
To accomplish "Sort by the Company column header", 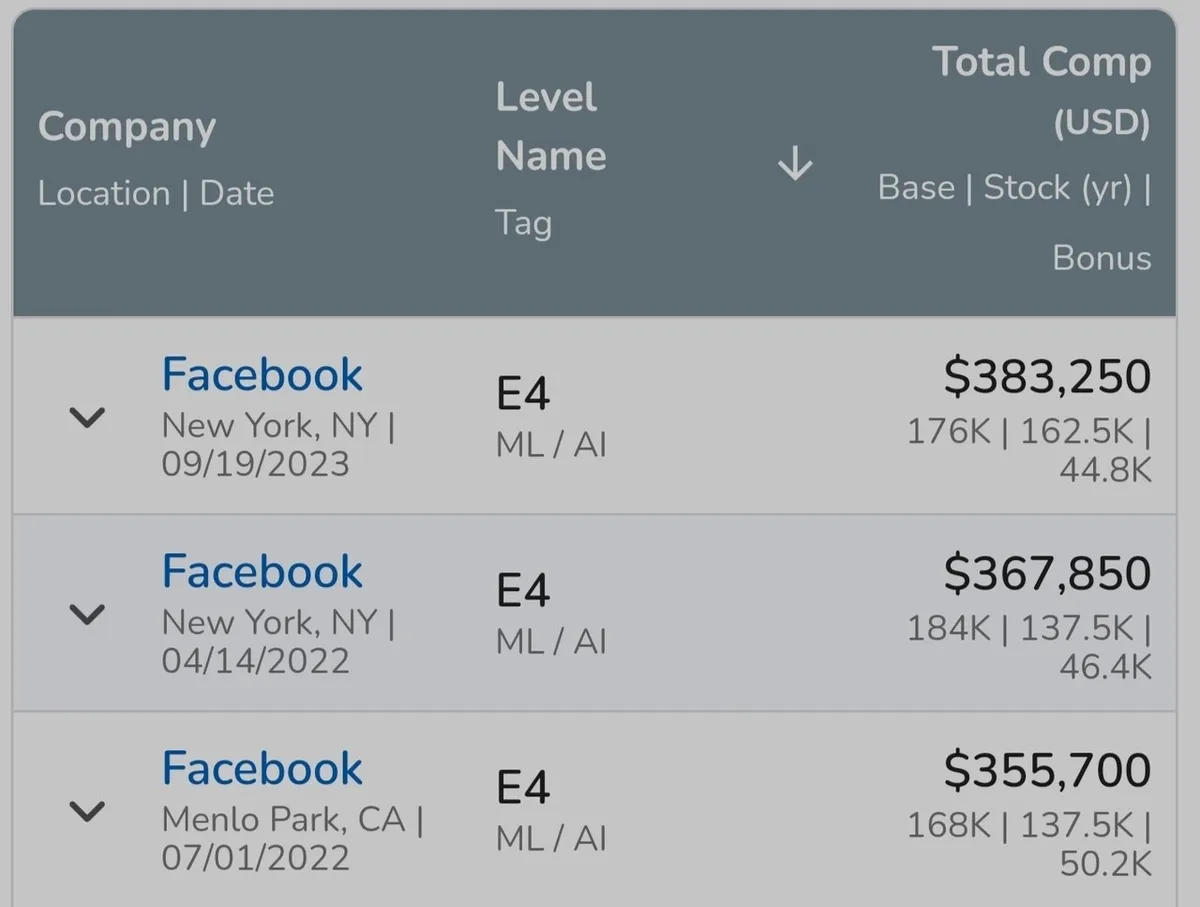I will point(127,127).
